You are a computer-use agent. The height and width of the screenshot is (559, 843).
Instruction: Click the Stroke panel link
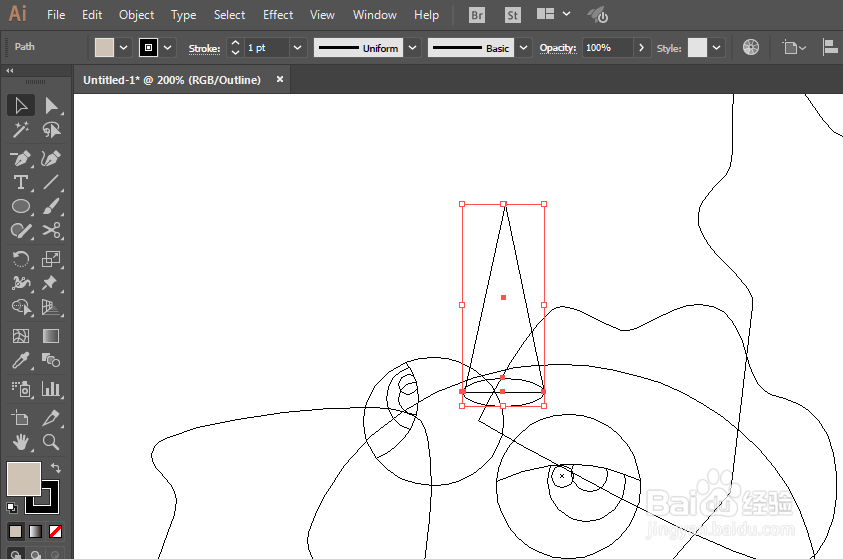click(x=204, y=48)
